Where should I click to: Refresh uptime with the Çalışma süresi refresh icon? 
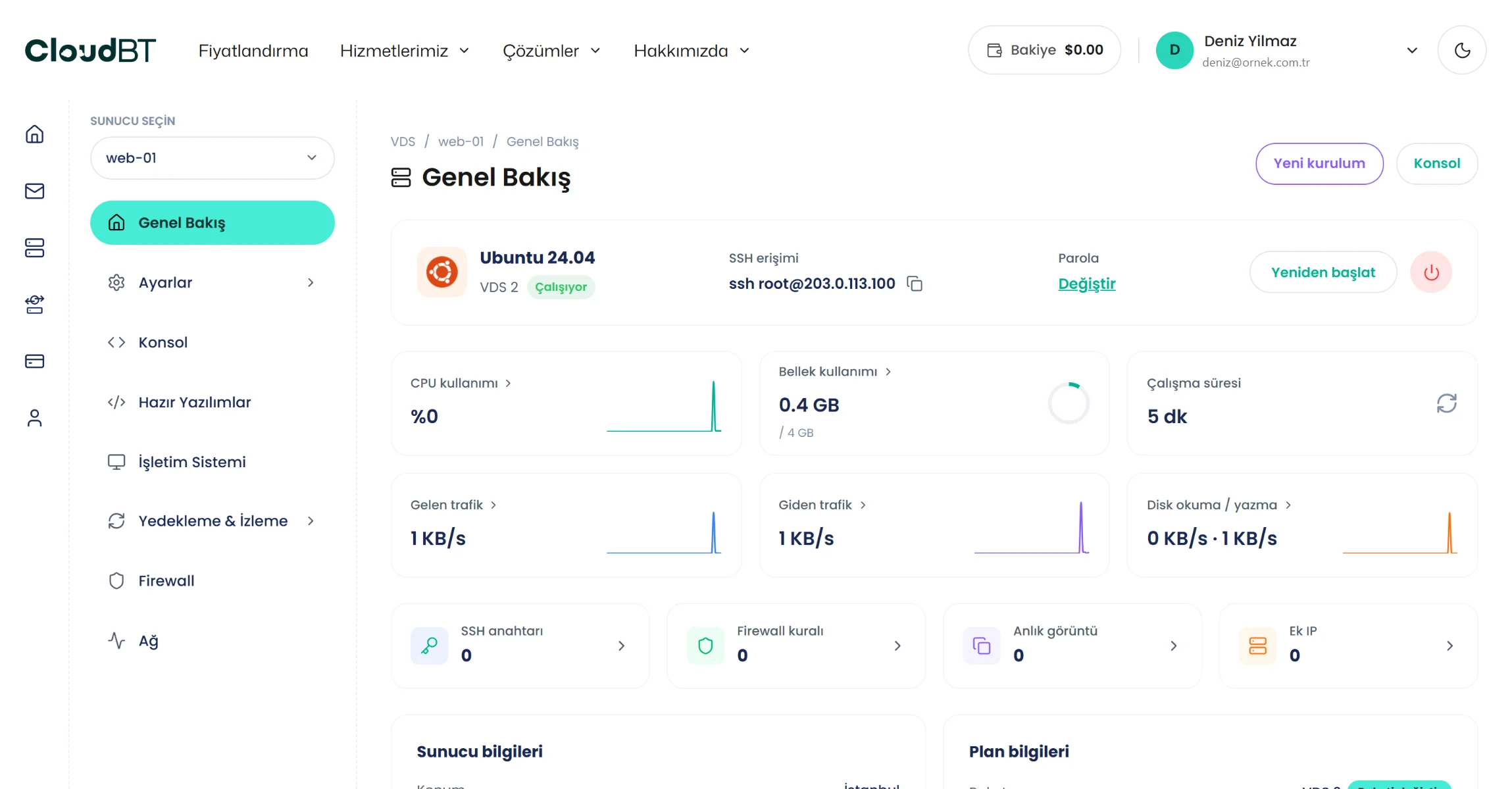point(1446,403)
